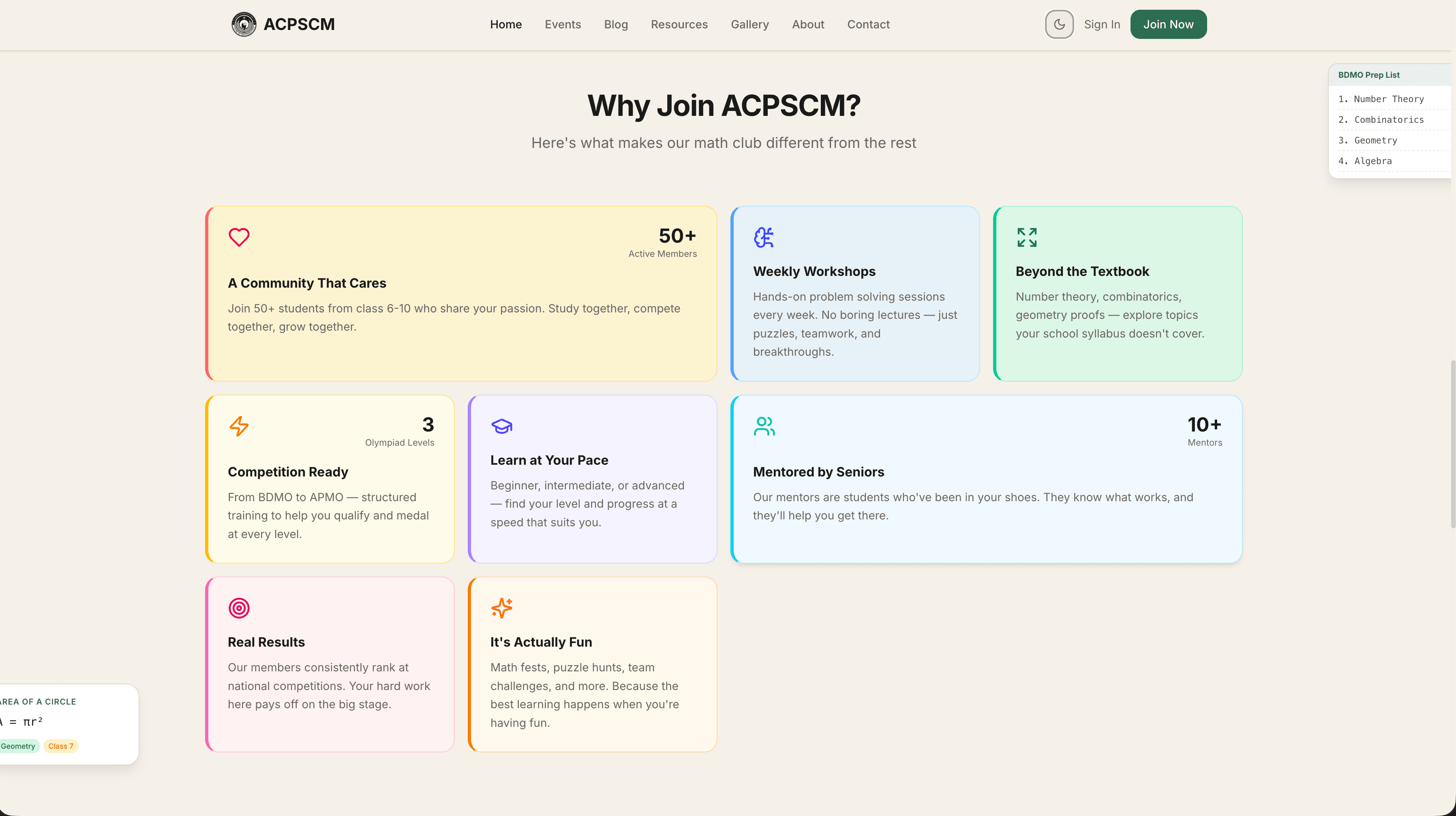Click the Weekly Workshops card title
This screenshot has height=816, width=1456.
coord(814,271)
